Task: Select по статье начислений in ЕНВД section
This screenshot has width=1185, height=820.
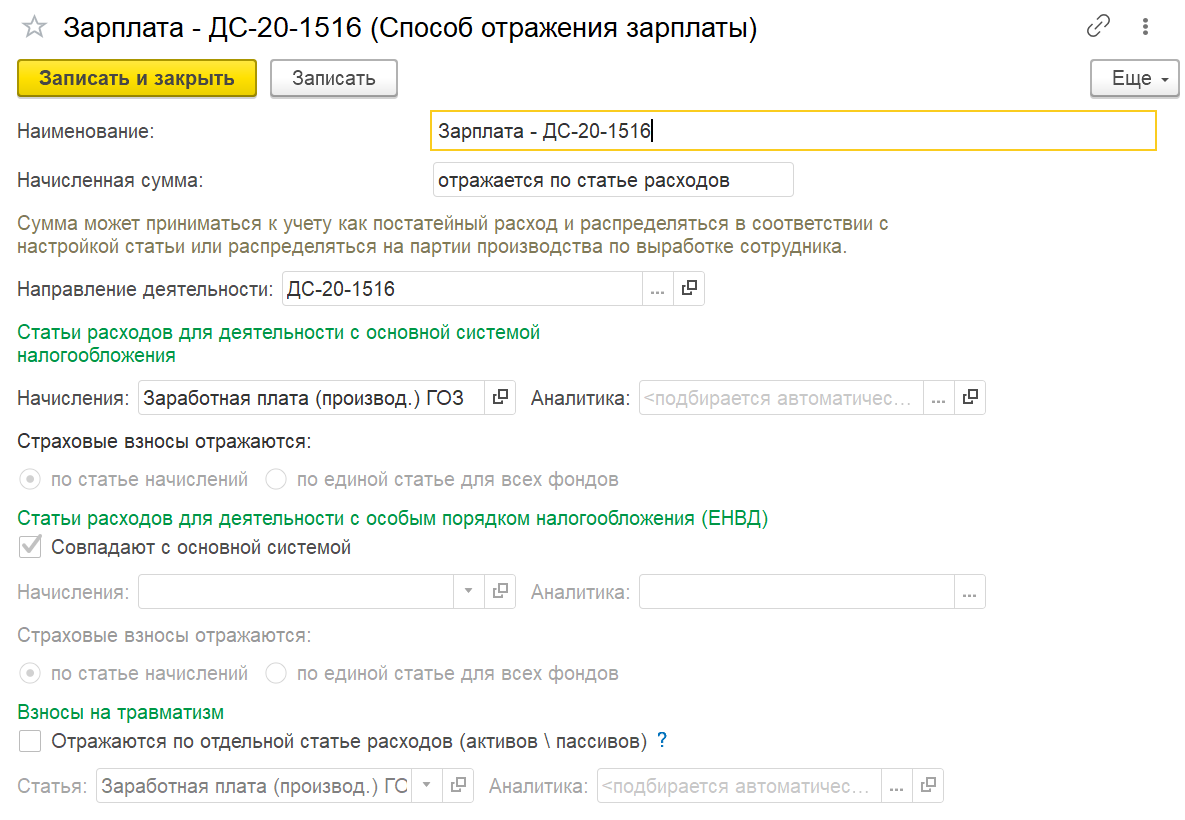Action: (x=30, y=673)
